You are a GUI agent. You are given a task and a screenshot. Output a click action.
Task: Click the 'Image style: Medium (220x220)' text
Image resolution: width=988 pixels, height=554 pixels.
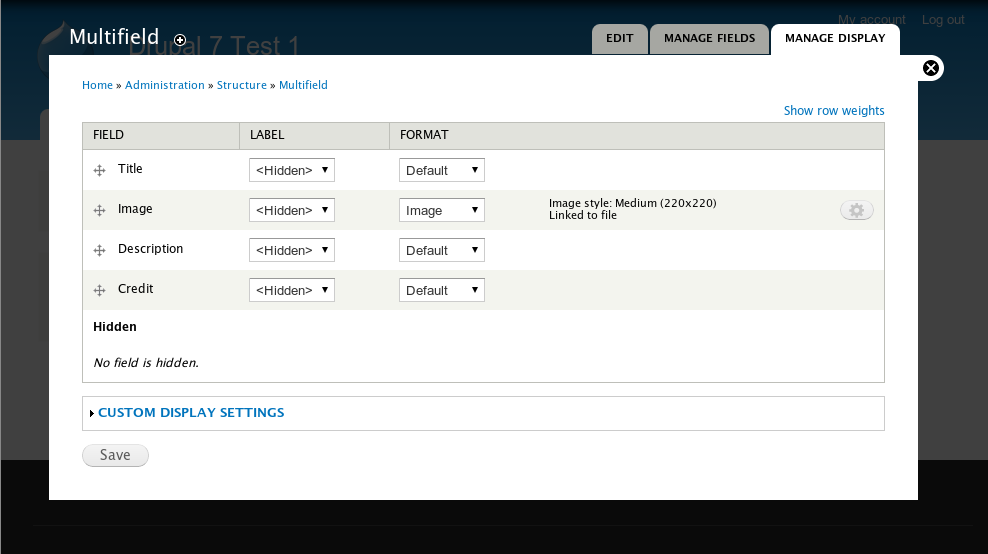click(x=633, y=203)
